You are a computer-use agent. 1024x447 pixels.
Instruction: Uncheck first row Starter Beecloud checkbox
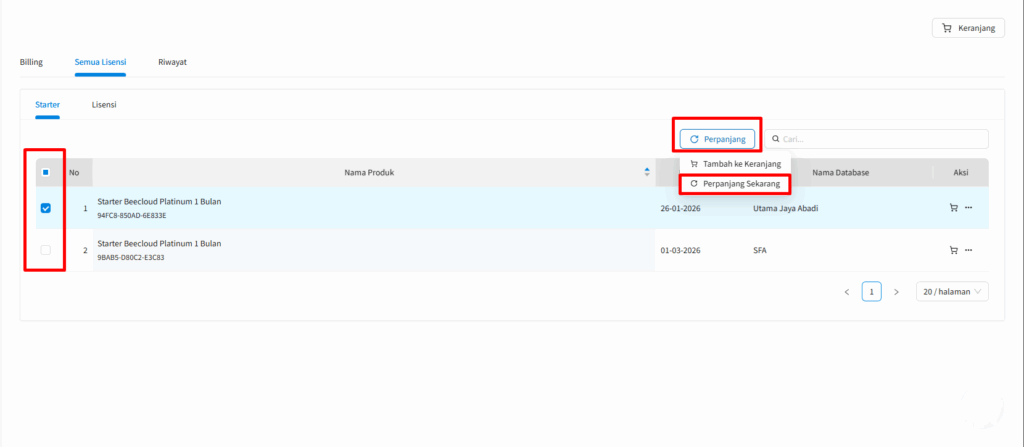click(45, 208)
